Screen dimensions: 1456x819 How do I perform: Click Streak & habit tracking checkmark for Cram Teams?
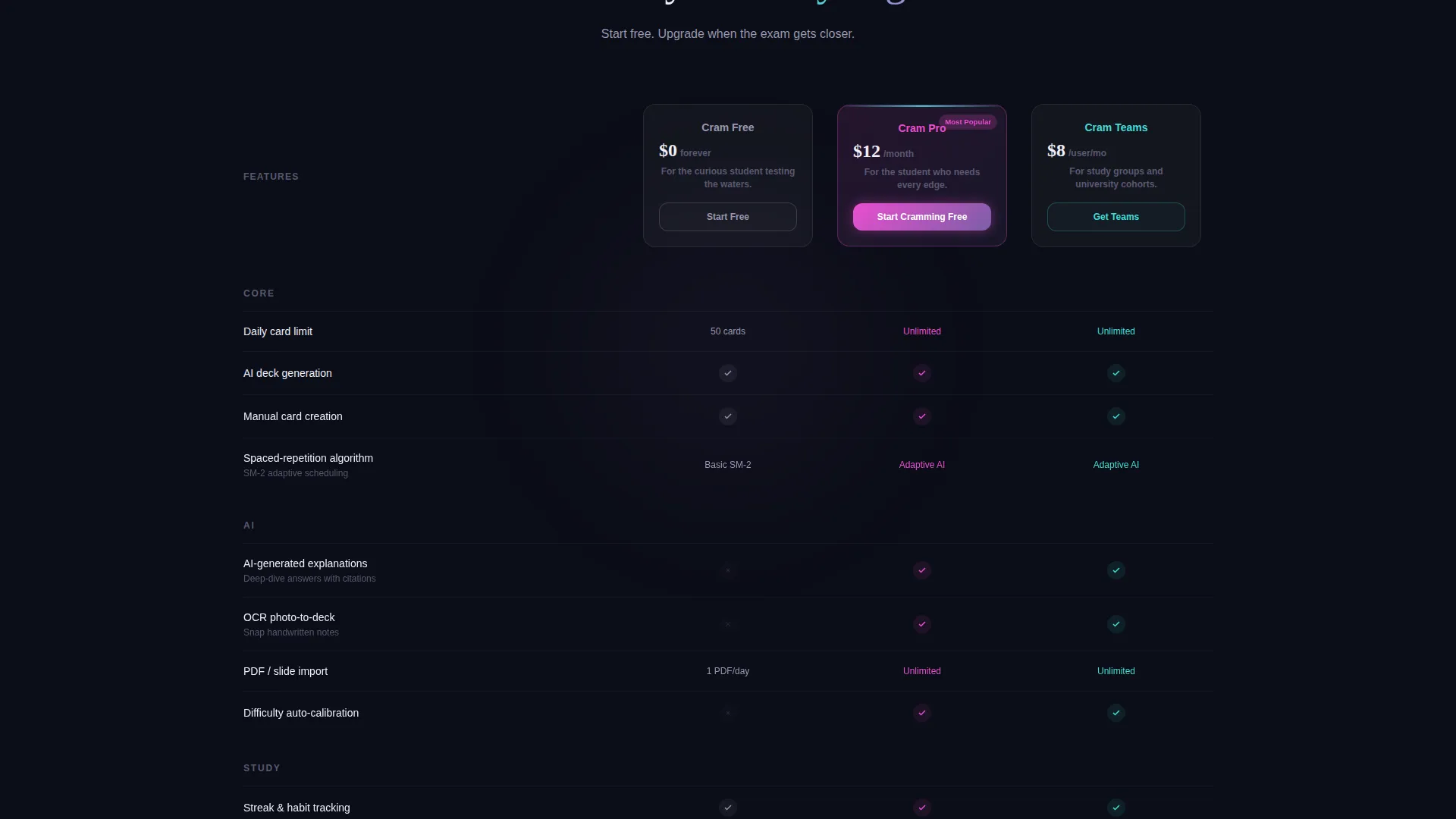click(x=1116, y=808)
